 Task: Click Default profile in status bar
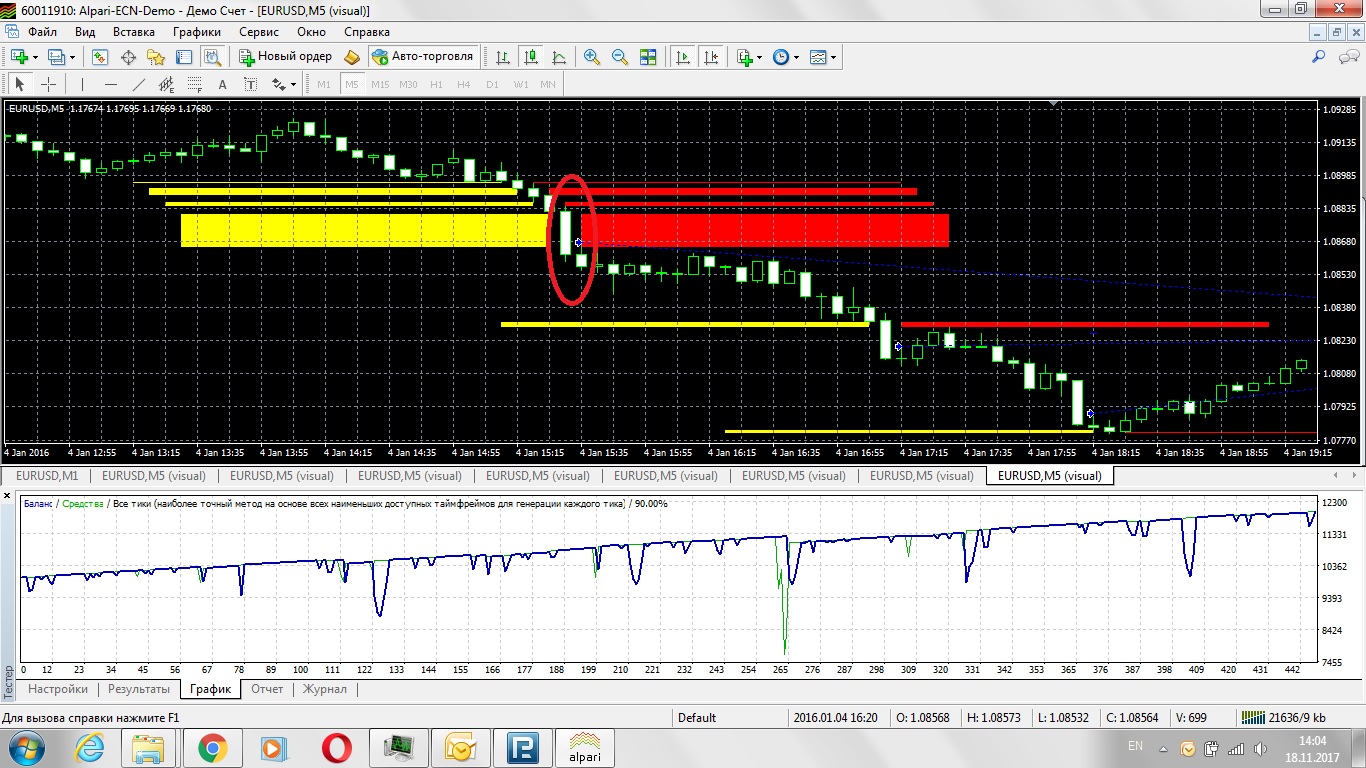pos(697,717)
